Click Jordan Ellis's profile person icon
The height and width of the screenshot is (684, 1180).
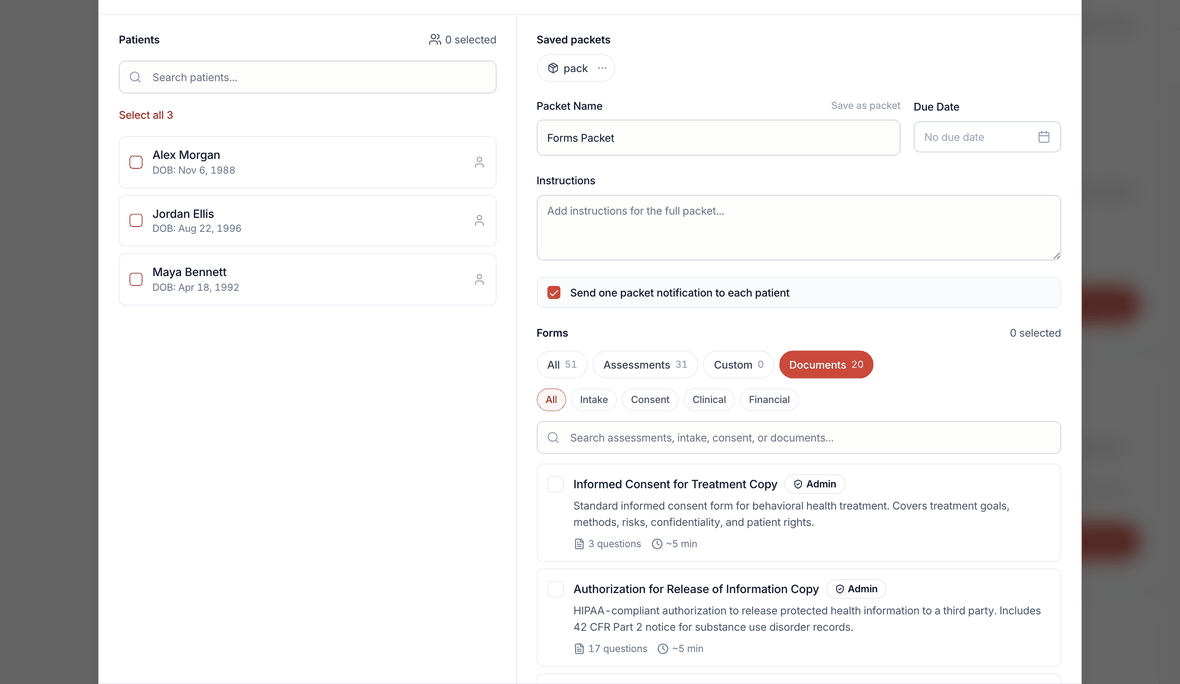pyautogui.click(x=479, y=220)
